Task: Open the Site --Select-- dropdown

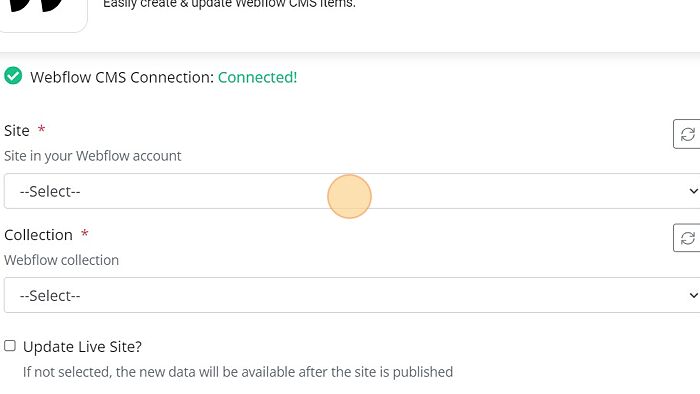Action: click(x=352, y=191)
